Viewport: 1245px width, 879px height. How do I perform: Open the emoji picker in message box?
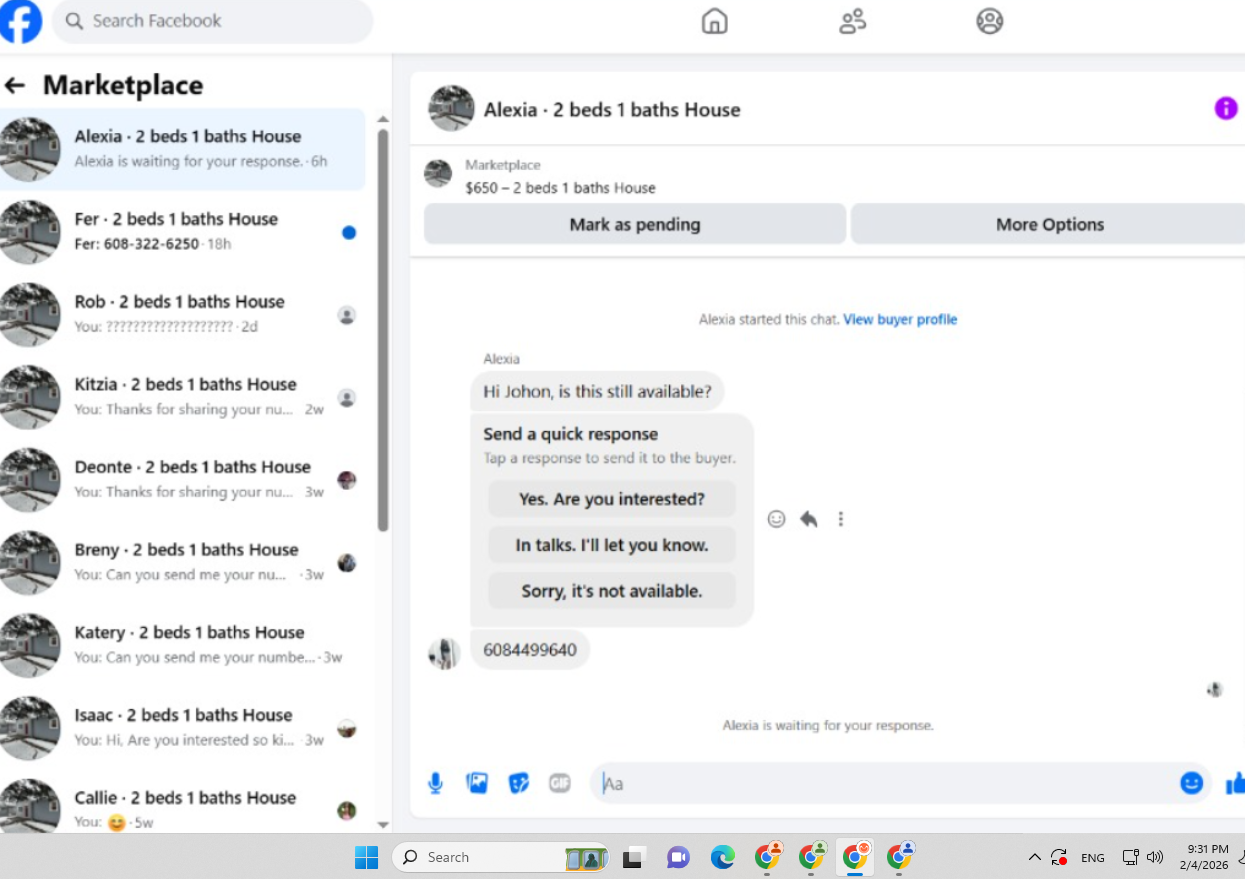pyautogui.click(x=1191, y=783)
